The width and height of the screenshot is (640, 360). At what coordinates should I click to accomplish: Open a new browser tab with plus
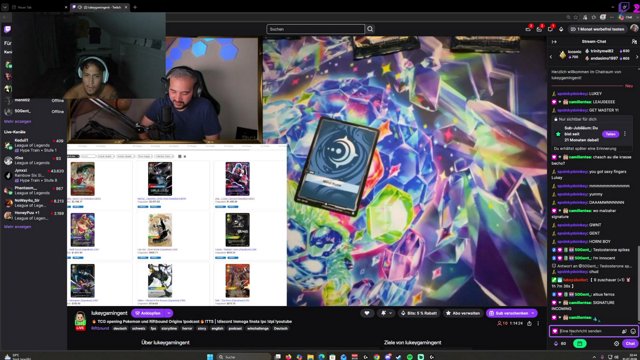[x=135, y=7]
